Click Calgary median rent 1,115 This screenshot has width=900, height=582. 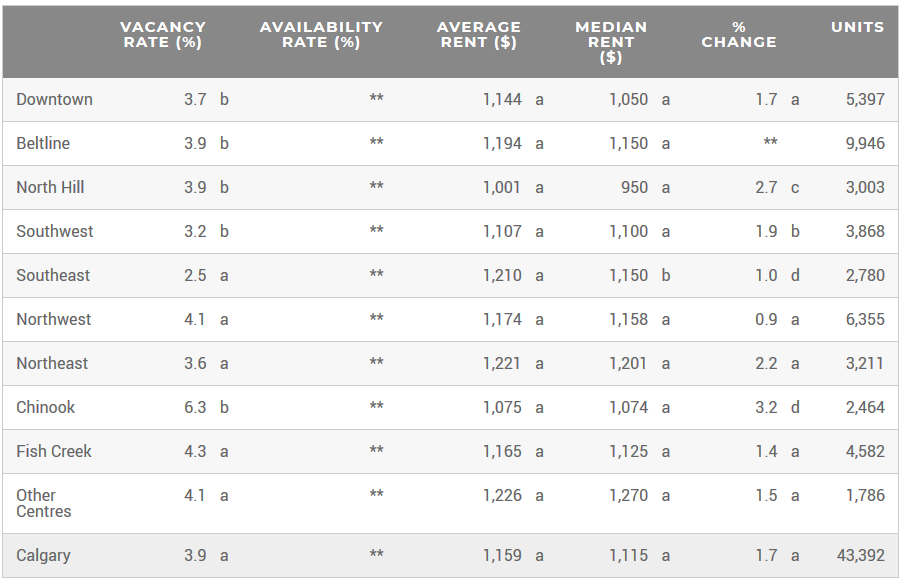629,555
